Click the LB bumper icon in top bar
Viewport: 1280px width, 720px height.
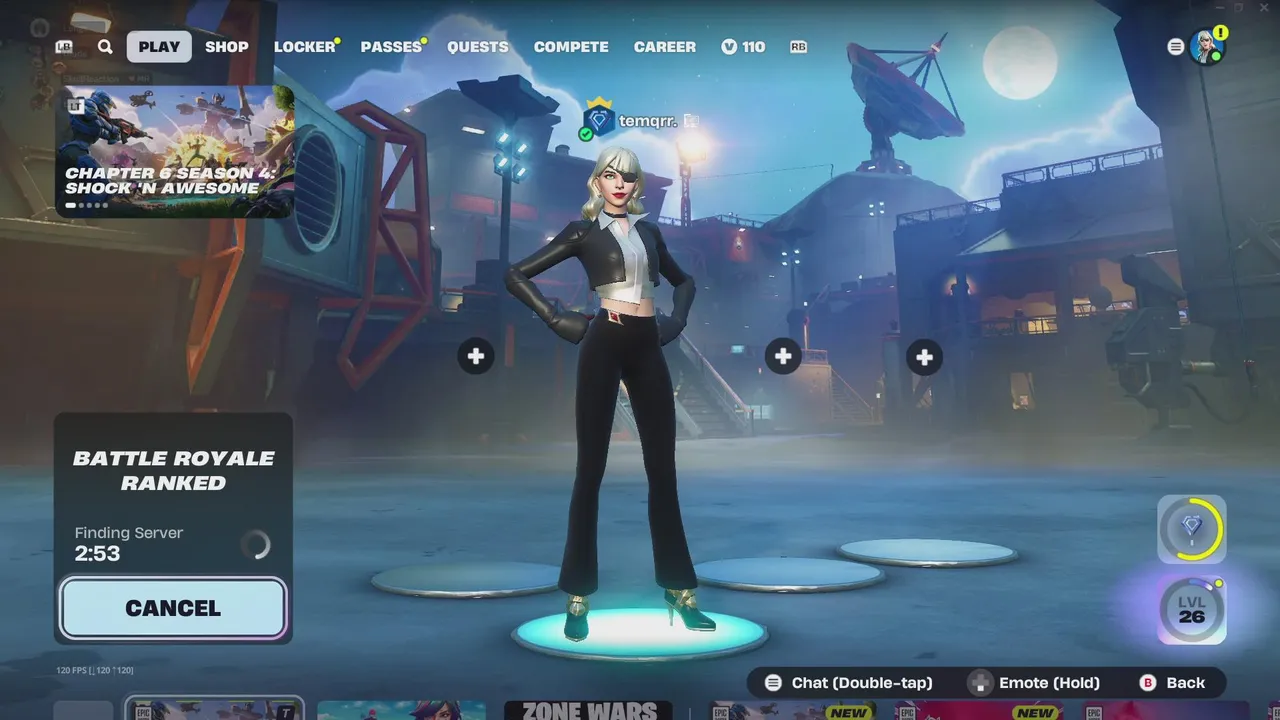64,47
